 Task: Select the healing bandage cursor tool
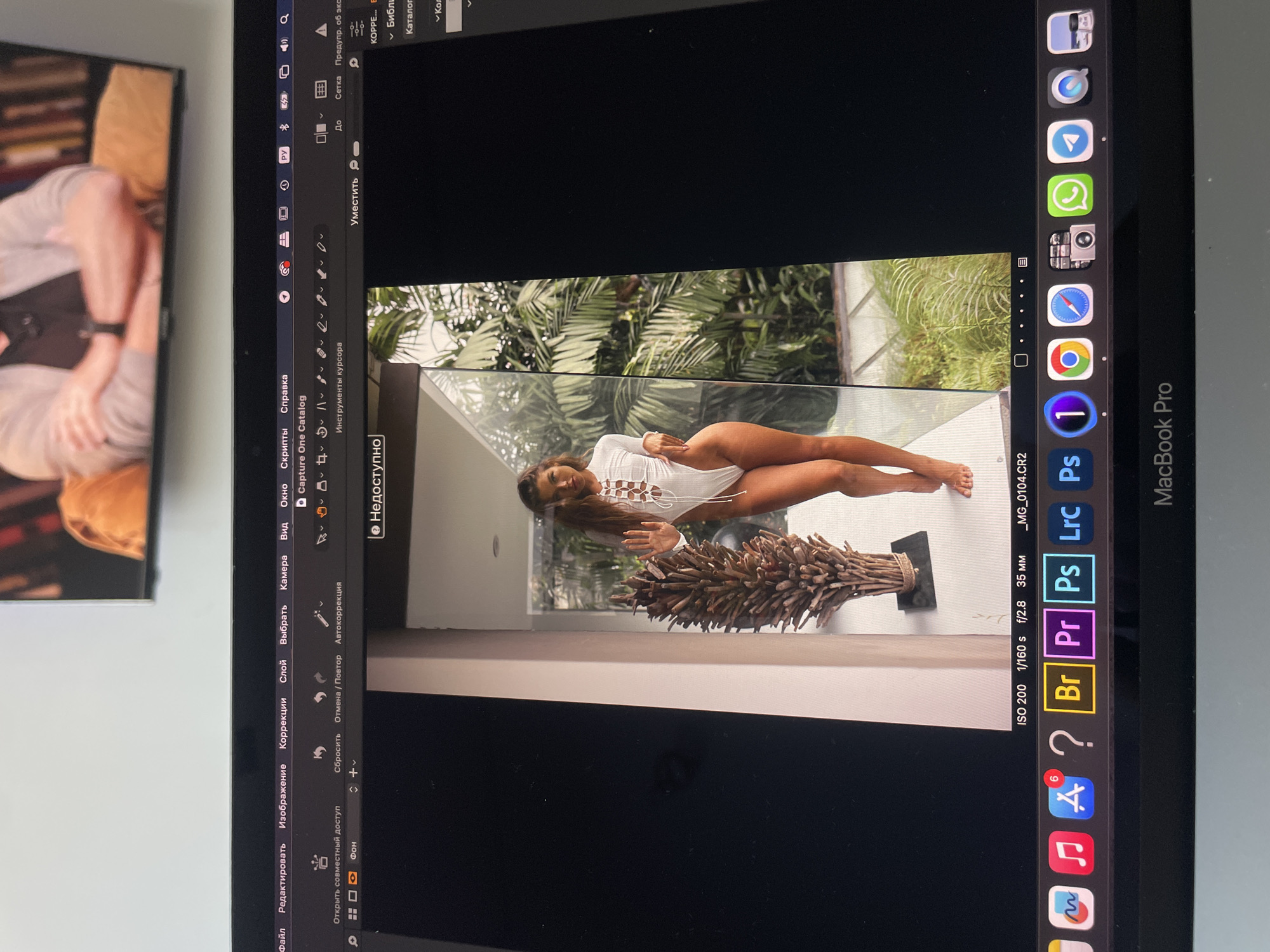pos(321,352)
